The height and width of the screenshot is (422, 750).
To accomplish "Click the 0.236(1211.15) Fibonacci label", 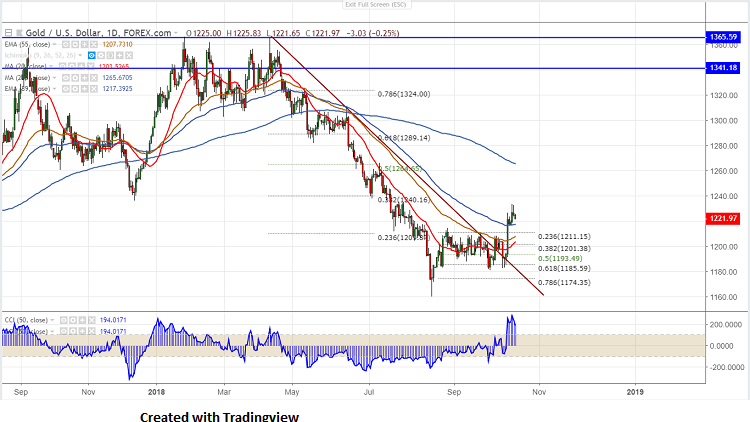I will [x=564, y=237].
